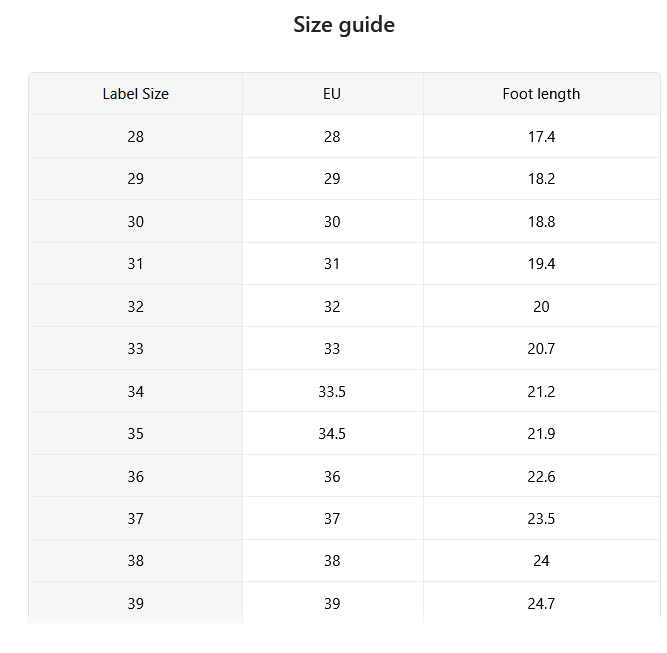Screen dimensions: 667x653
Task: Click foot length value 18.8
Action: click(541, 221)
